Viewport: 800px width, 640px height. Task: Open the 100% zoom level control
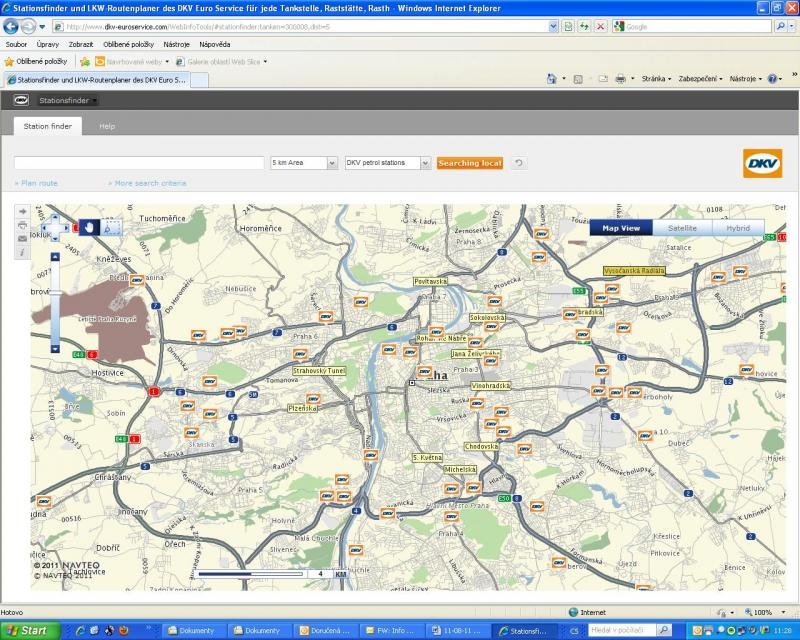765,612
